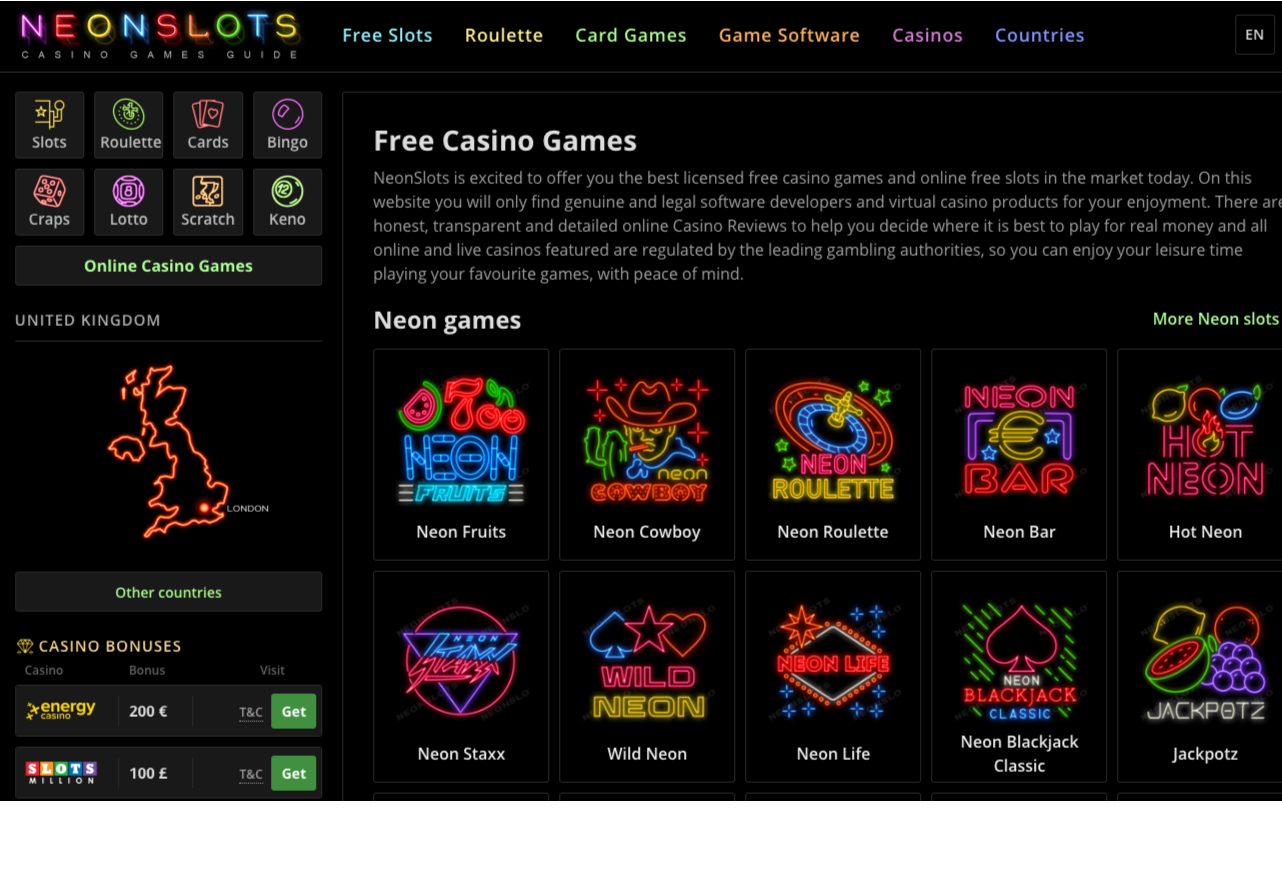Choose the Keno category icon

(x=287, y=202)
